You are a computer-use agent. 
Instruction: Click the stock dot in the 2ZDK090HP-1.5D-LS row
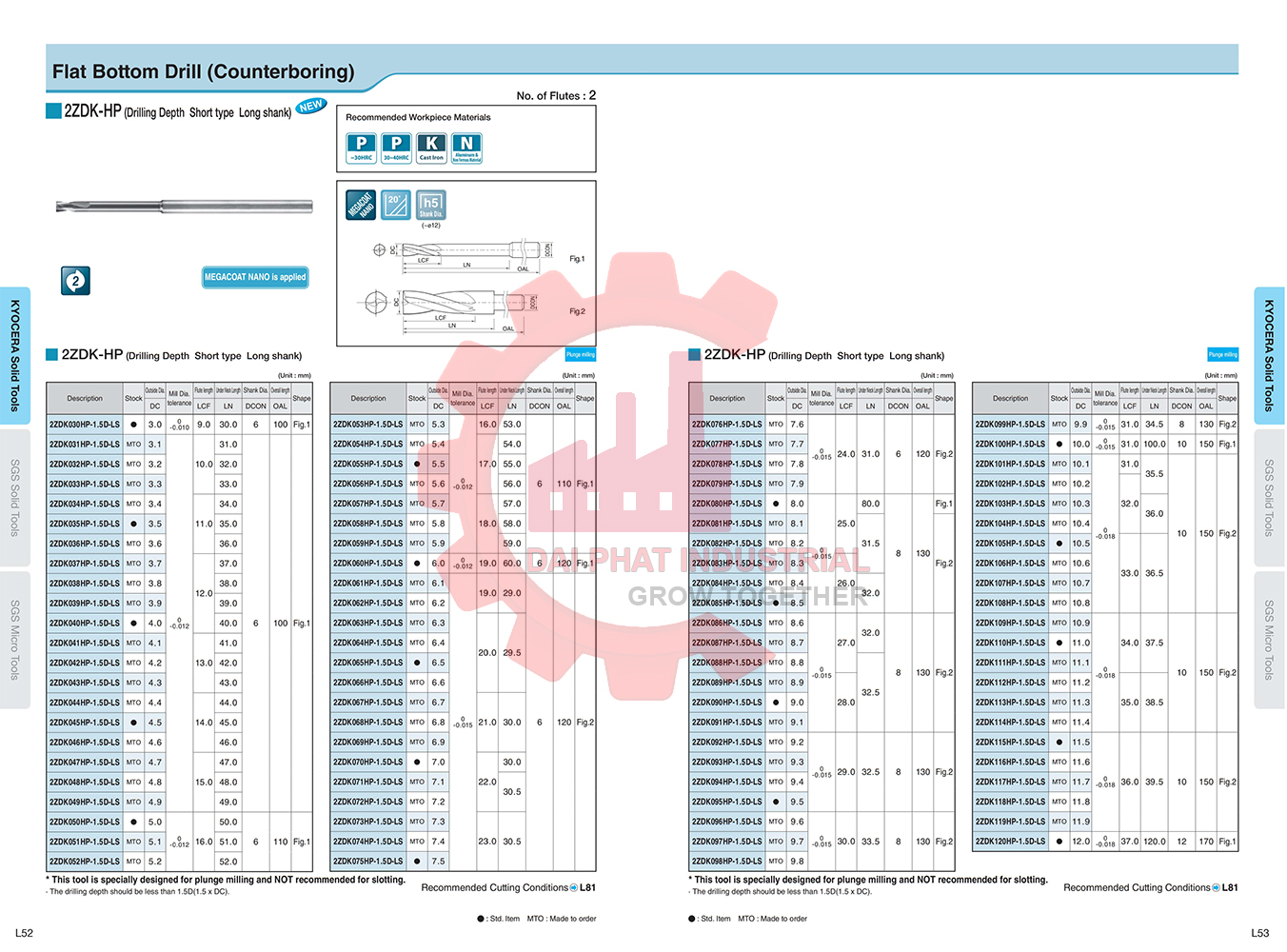pos(776,703)
